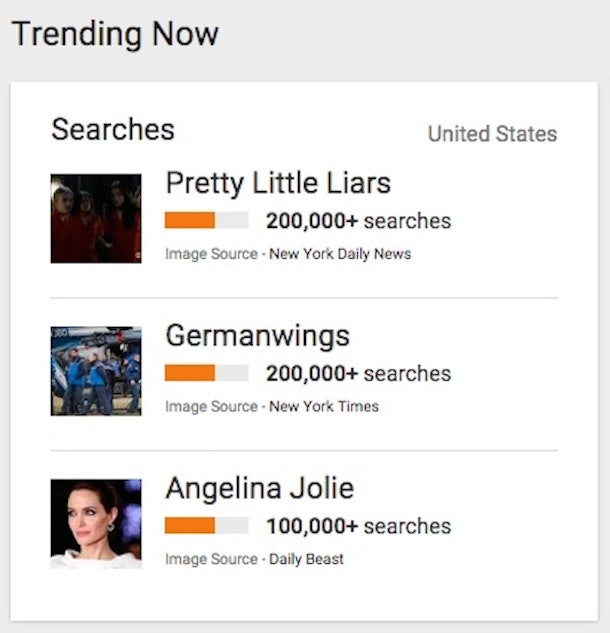Click the Image Source label under Pretty Little Liars
Image resolution: width=610 pixels, height=633 pixels.
[210, 254]
